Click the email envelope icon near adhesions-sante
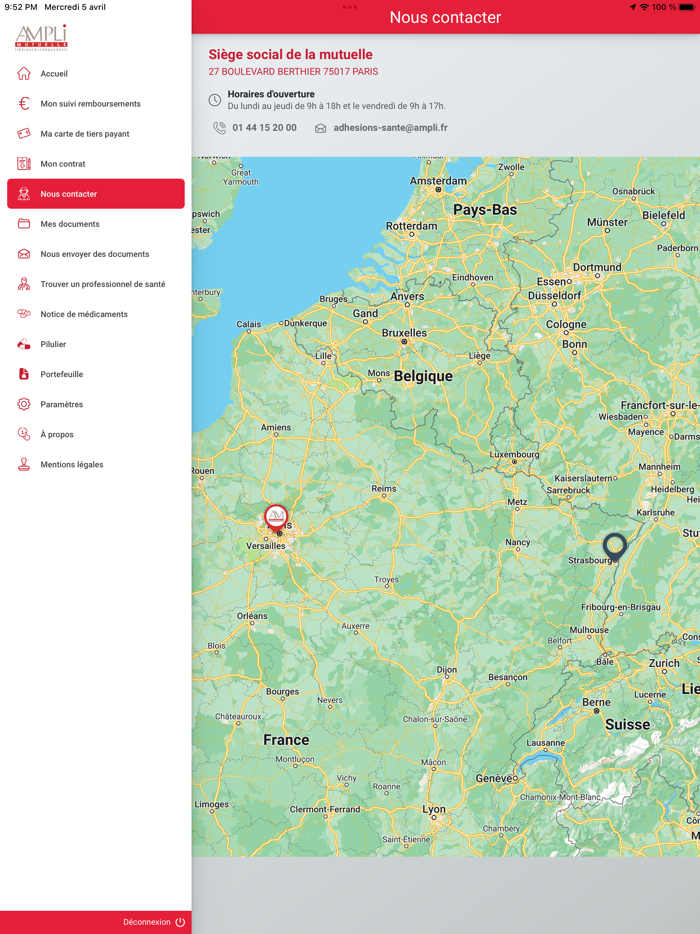 point(321,128)
